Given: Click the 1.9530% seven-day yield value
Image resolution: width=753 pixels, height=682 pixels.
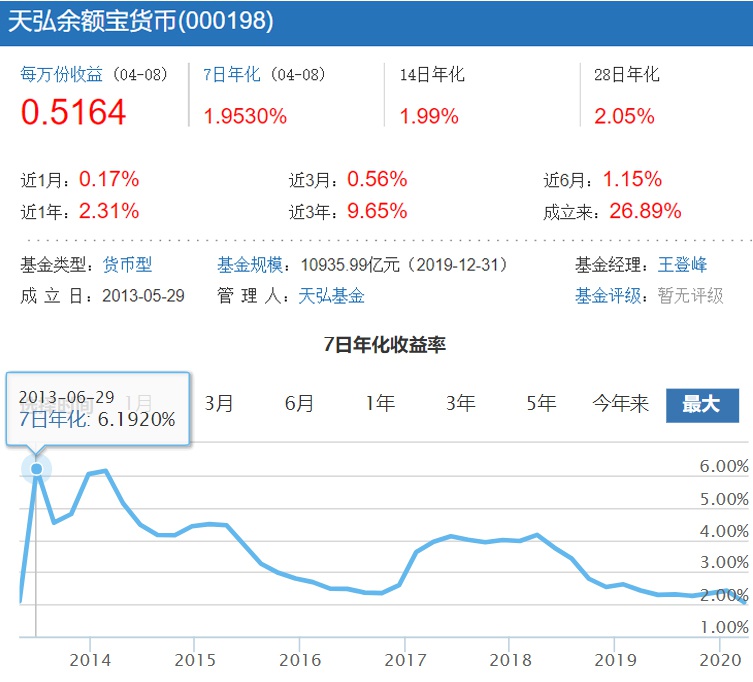Looking at the screenshot, I should (x=245, y=116).
